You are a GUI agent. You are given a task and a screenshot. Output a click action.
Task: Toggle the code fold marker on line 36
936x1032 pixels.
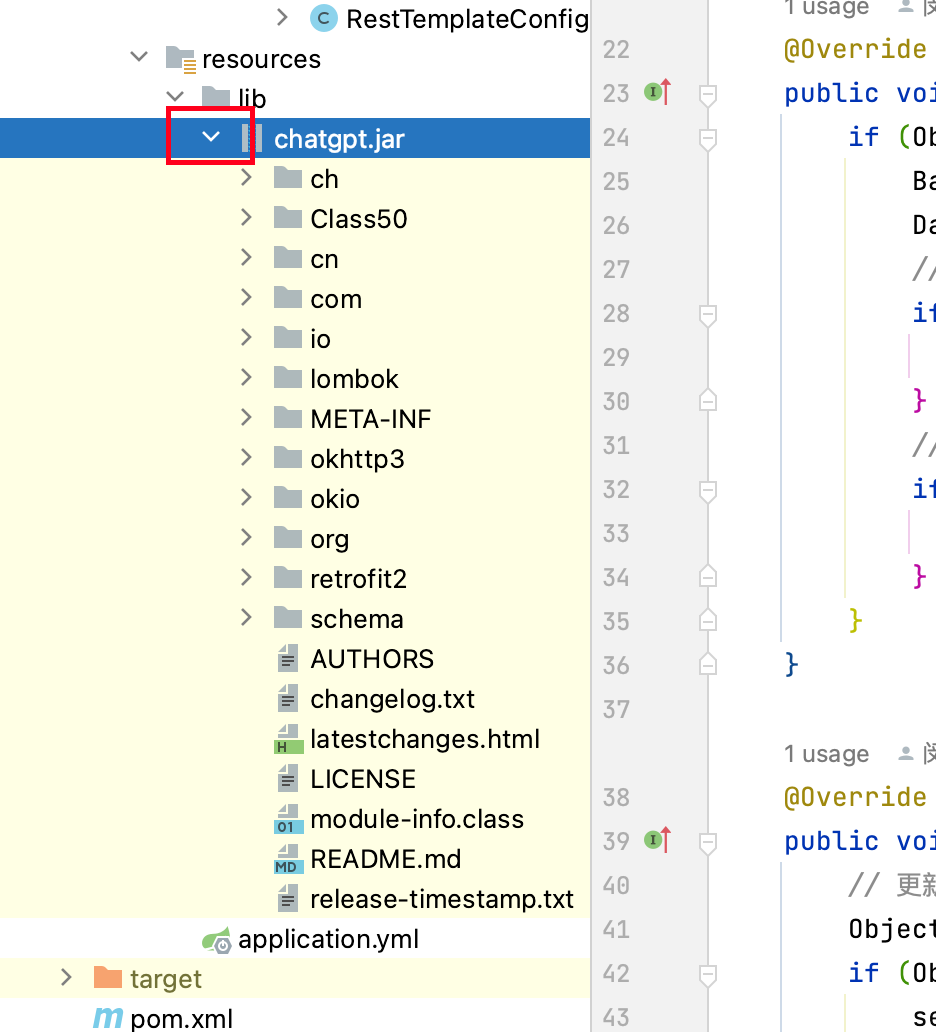pyautogui.click(x=708, y=664)
